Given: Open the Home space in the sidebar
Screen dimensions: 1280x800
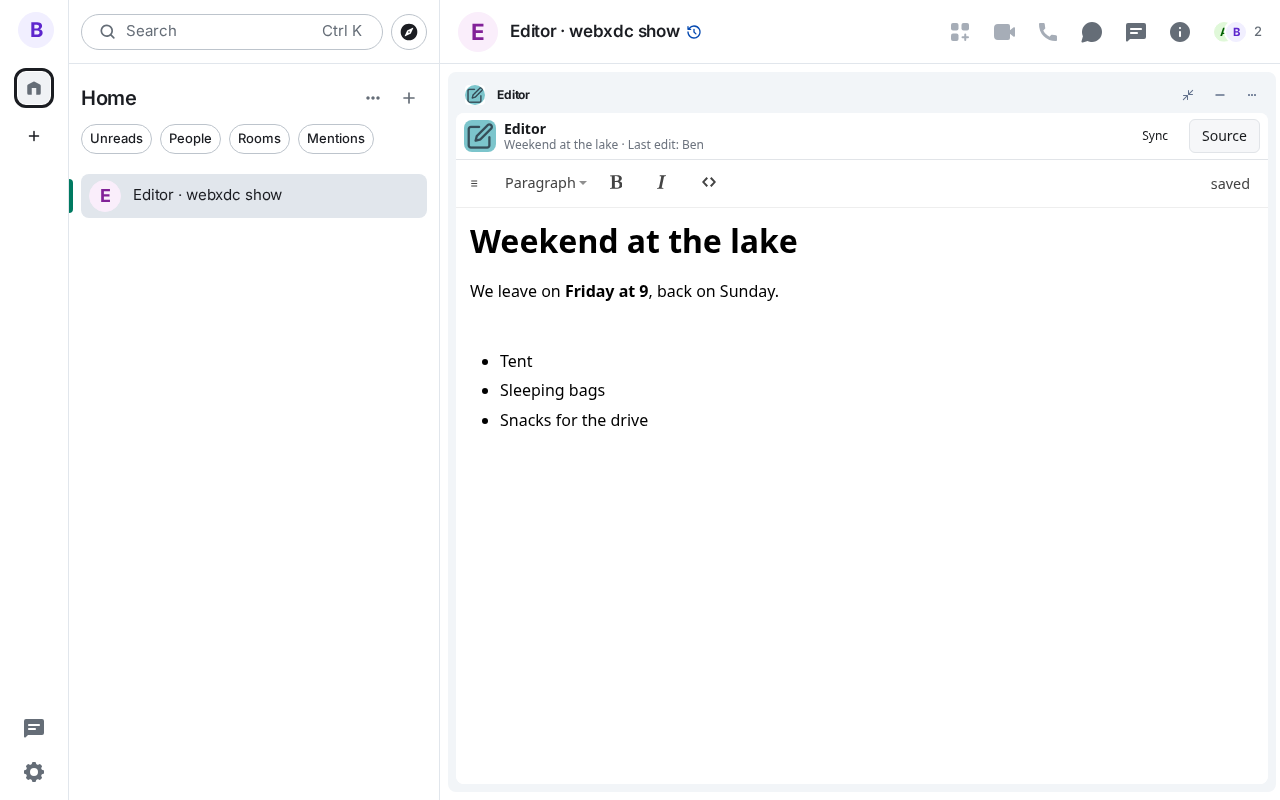Looking at the screenshot, I should coord(34,88).
